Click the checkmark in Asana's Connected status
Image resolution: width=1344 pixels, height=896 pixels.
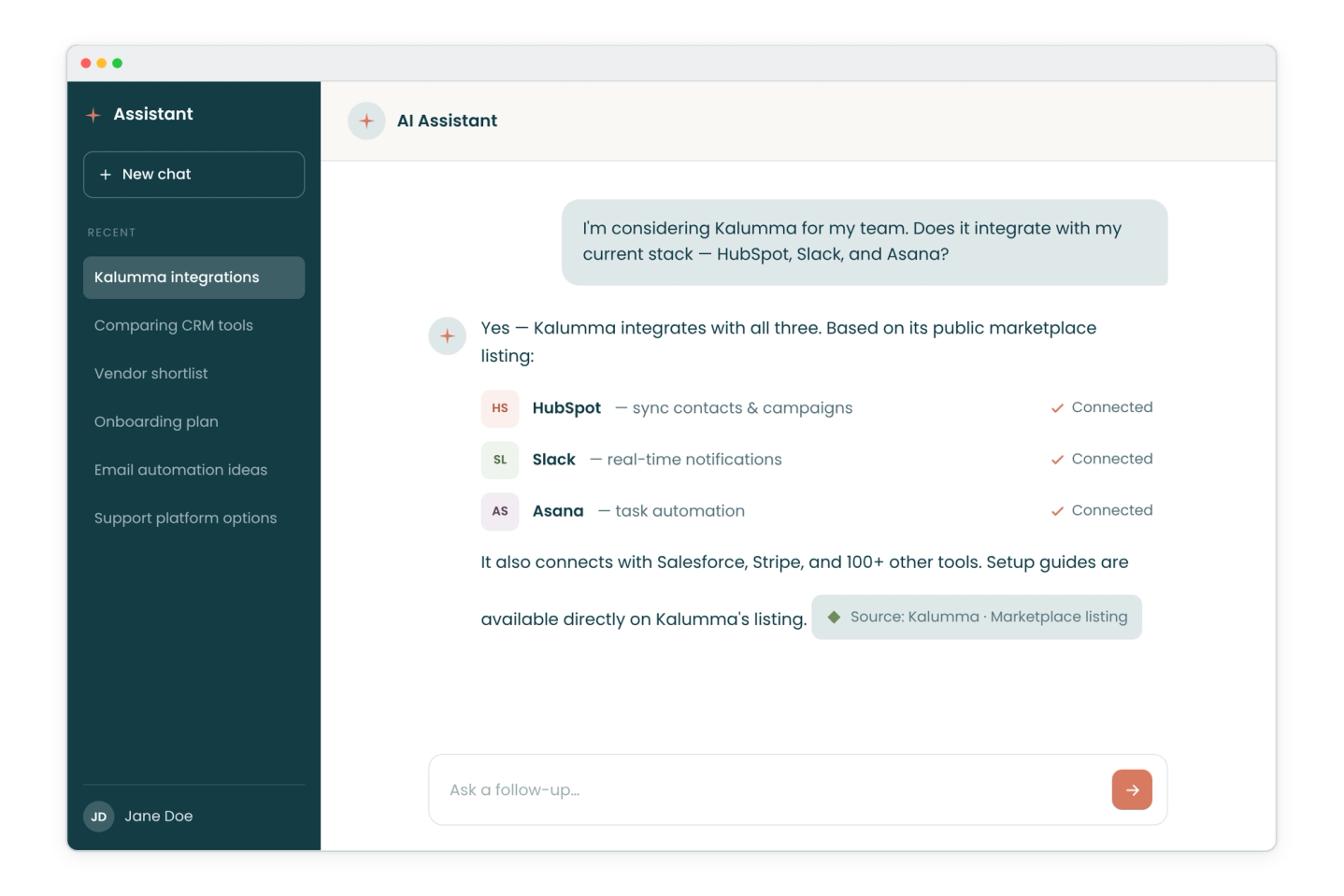pyautogui.click(x=1057, y=511)
